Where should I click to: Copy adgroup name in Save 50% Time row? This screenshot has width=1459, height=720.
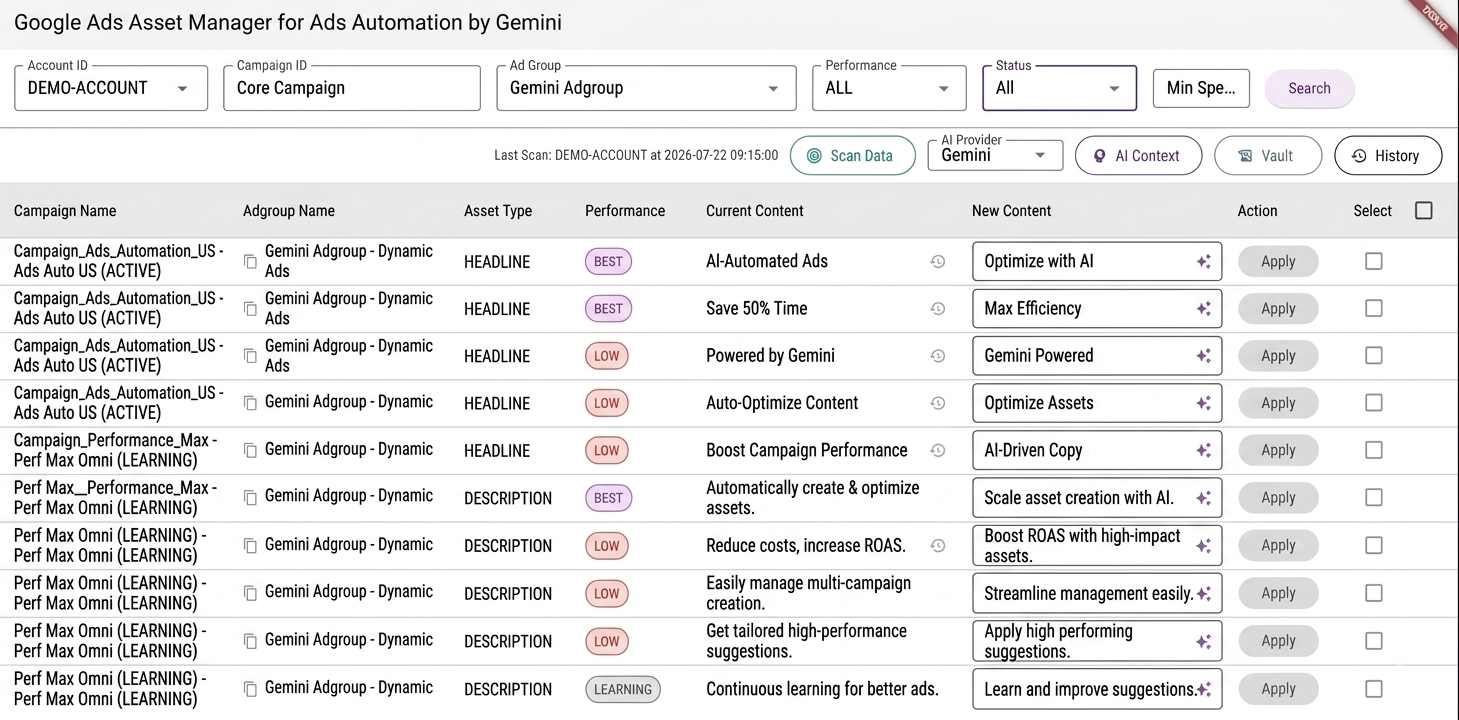pyautogui.click(x=250, y=309)
